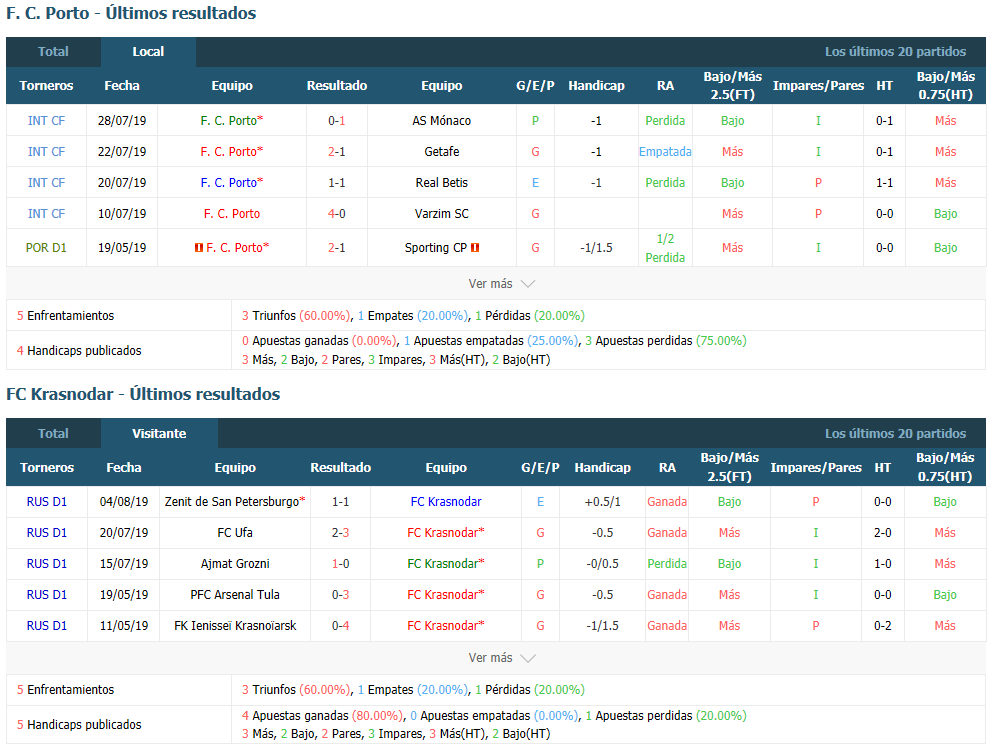Open Los últimos 20 partidos in Porto header
Image resolution: width=999 pixels, height=753 pixels.
(895, 52)
